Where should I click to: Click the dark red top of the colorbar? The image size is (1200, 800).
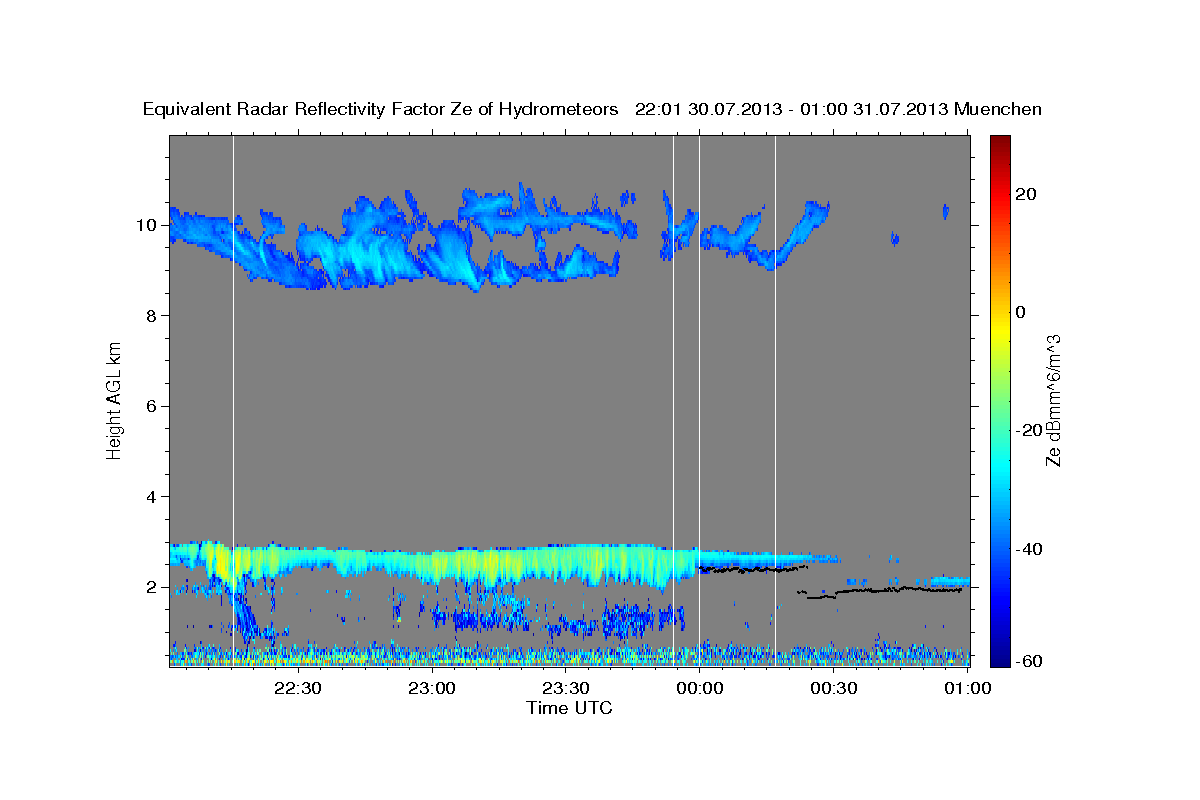click(999, 142)
